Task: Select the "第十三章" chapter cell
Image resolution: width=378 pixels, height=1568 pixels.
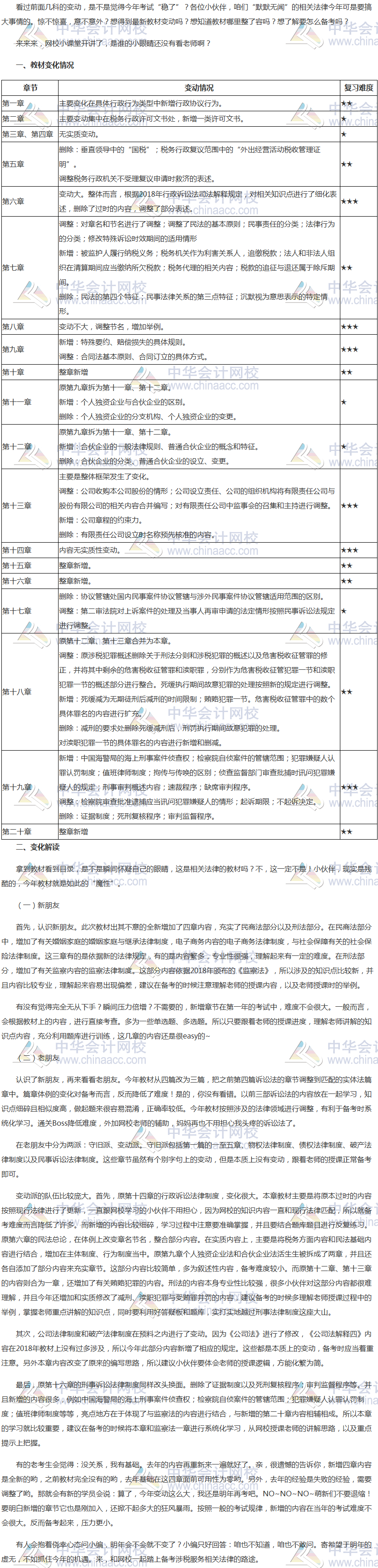Action: pos(29,506)
